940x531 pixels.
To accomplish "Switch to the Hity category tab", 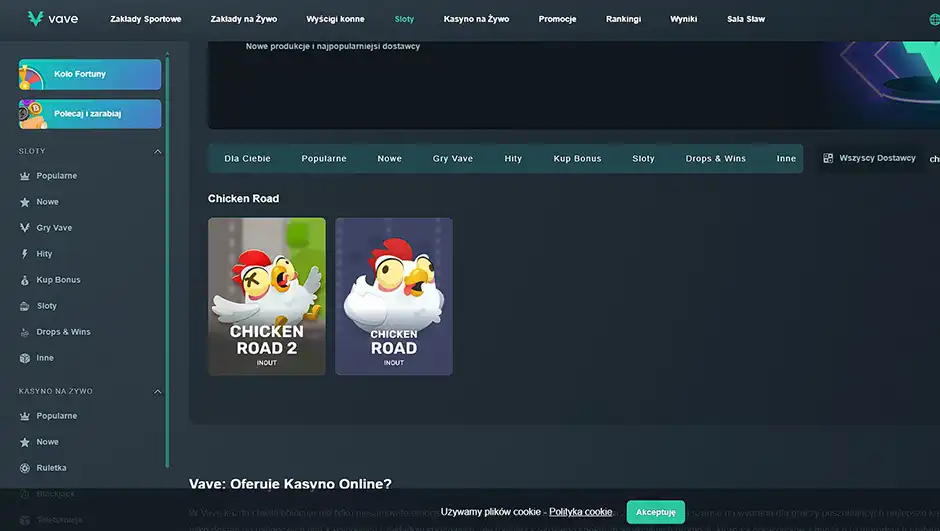I will coord(513,159).
